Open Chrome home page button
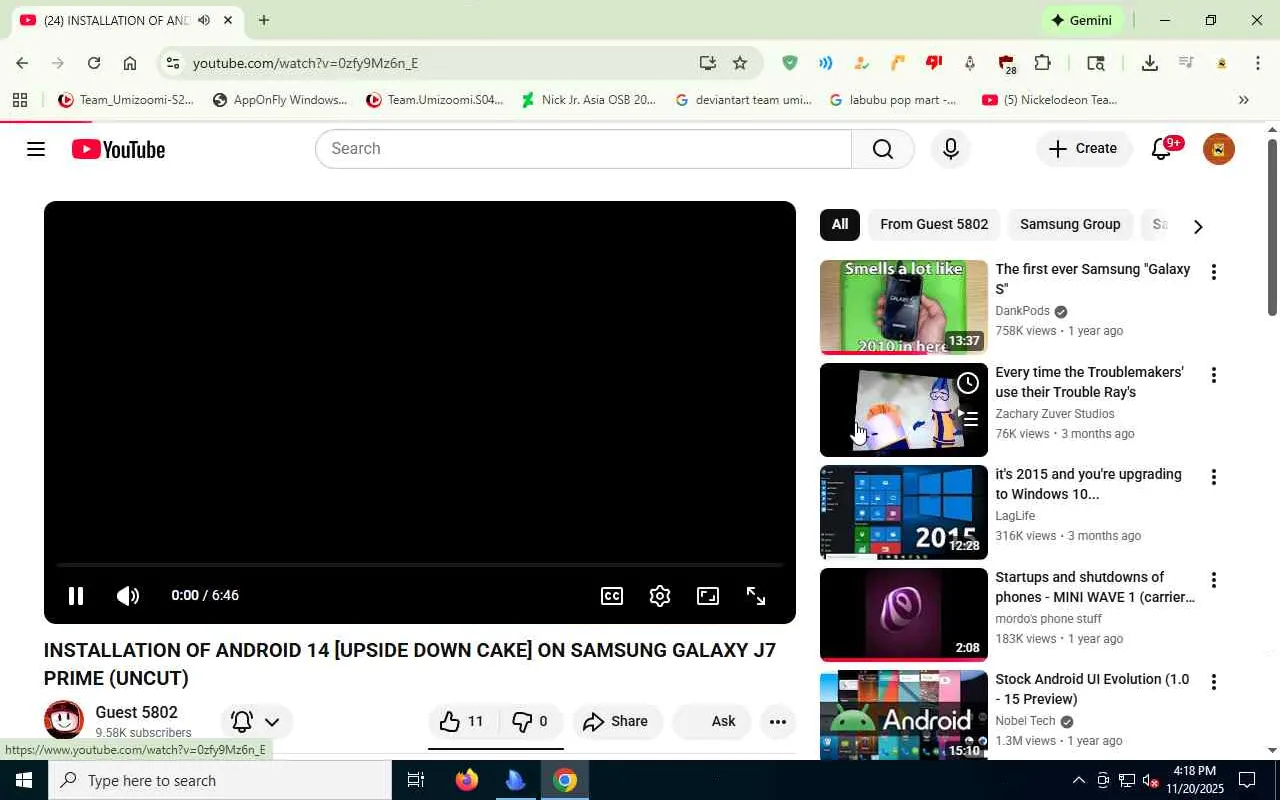This screenshot has height=800, width=1280. point(130,63)
